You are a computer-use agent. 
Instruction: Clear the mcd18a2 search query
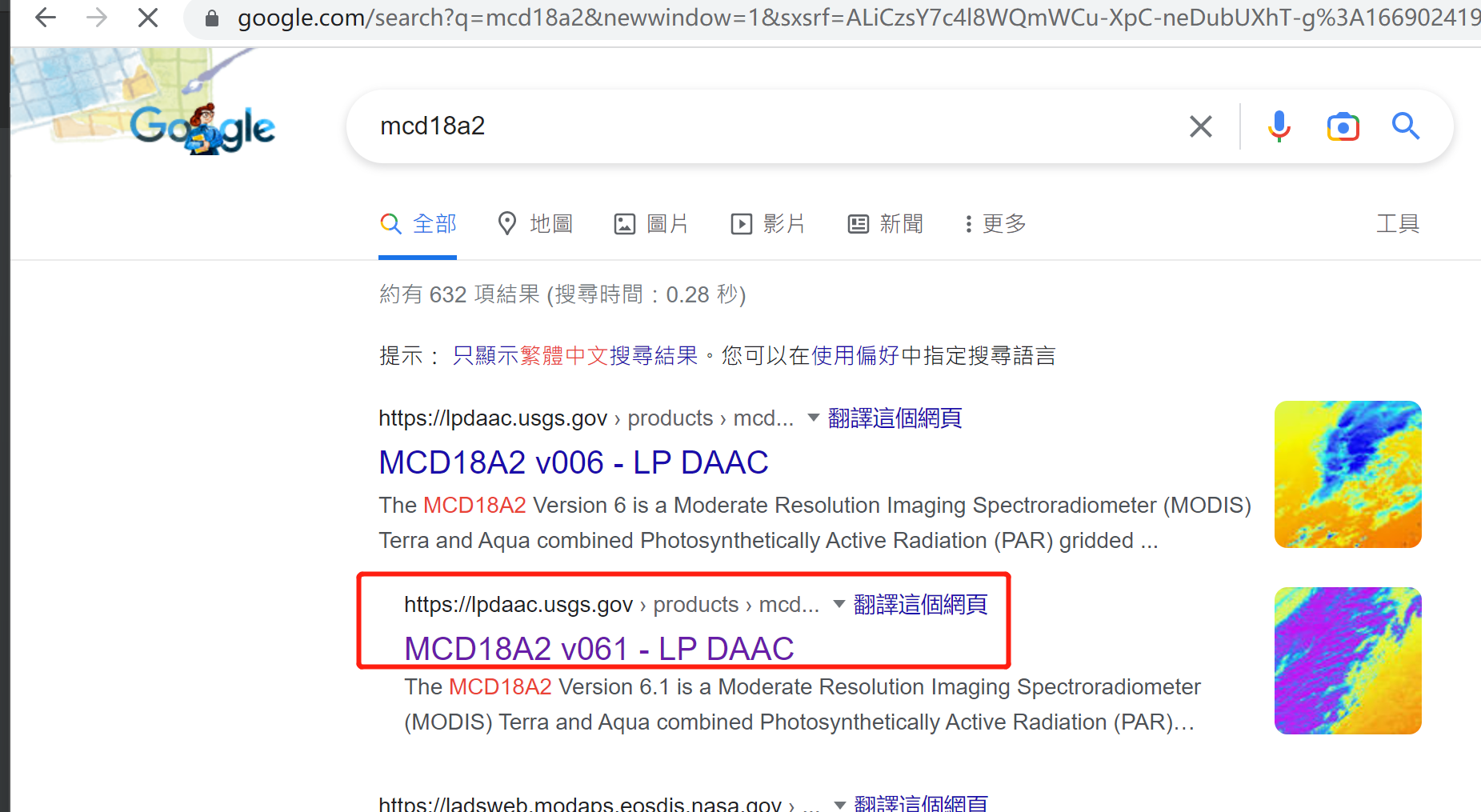pyautogui.click(x=1200, y=126)
